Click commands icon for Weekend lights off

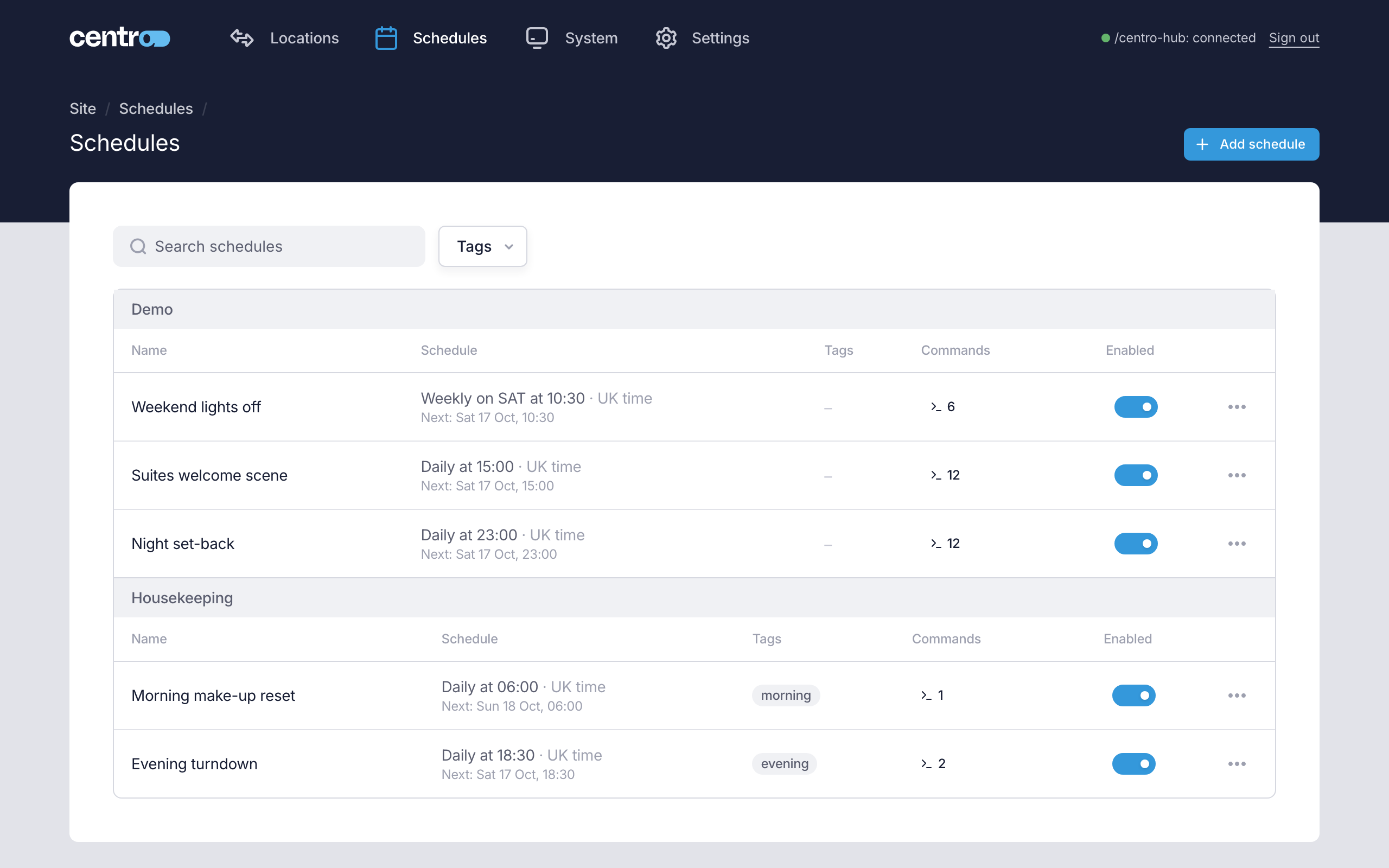[935, 407]
